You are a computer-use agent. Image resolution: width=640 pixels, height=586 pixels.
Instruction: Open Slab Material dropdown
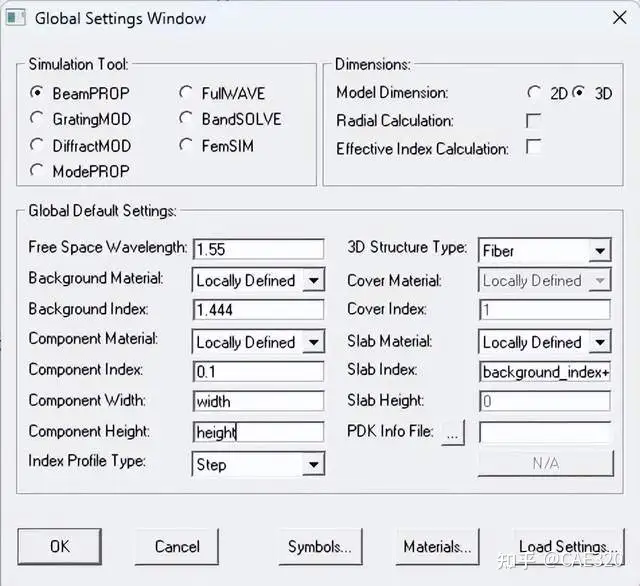coord(600,342)
